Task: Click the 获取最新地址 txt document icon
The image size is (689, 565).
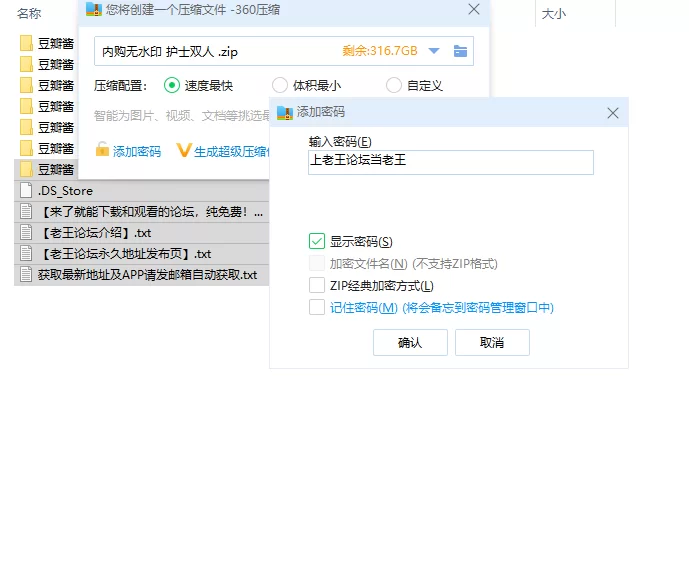Action: click(26, 275)
